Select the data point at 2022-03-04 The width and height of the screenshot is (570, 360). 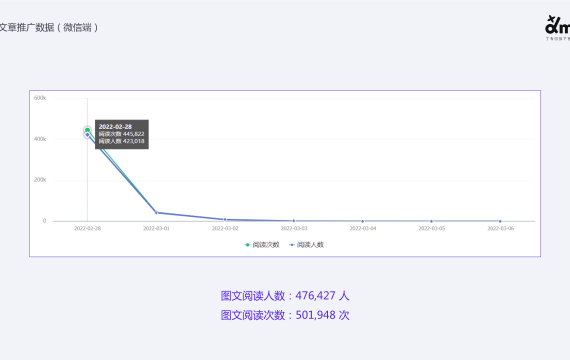(x=362, y=221)
